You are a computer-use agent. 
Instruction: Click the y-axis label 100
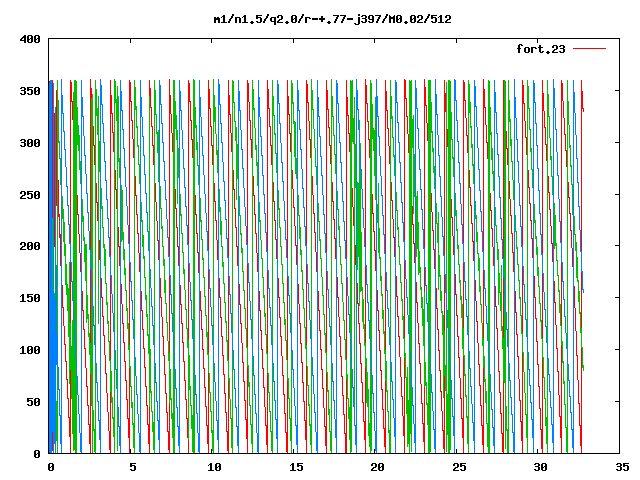click(30, 350)
